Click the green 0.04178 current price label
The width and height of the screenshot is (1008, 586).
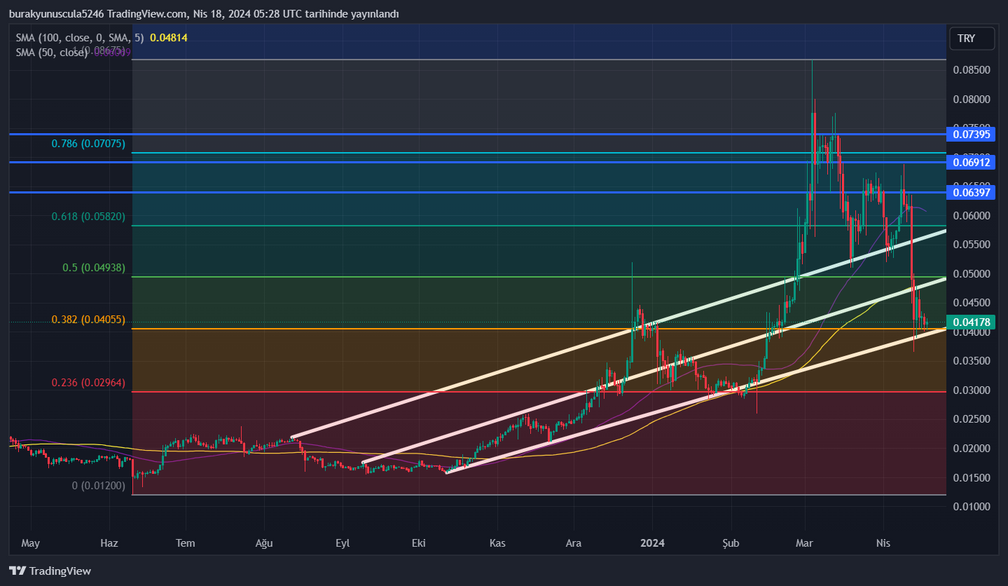(x=971, y=322)
